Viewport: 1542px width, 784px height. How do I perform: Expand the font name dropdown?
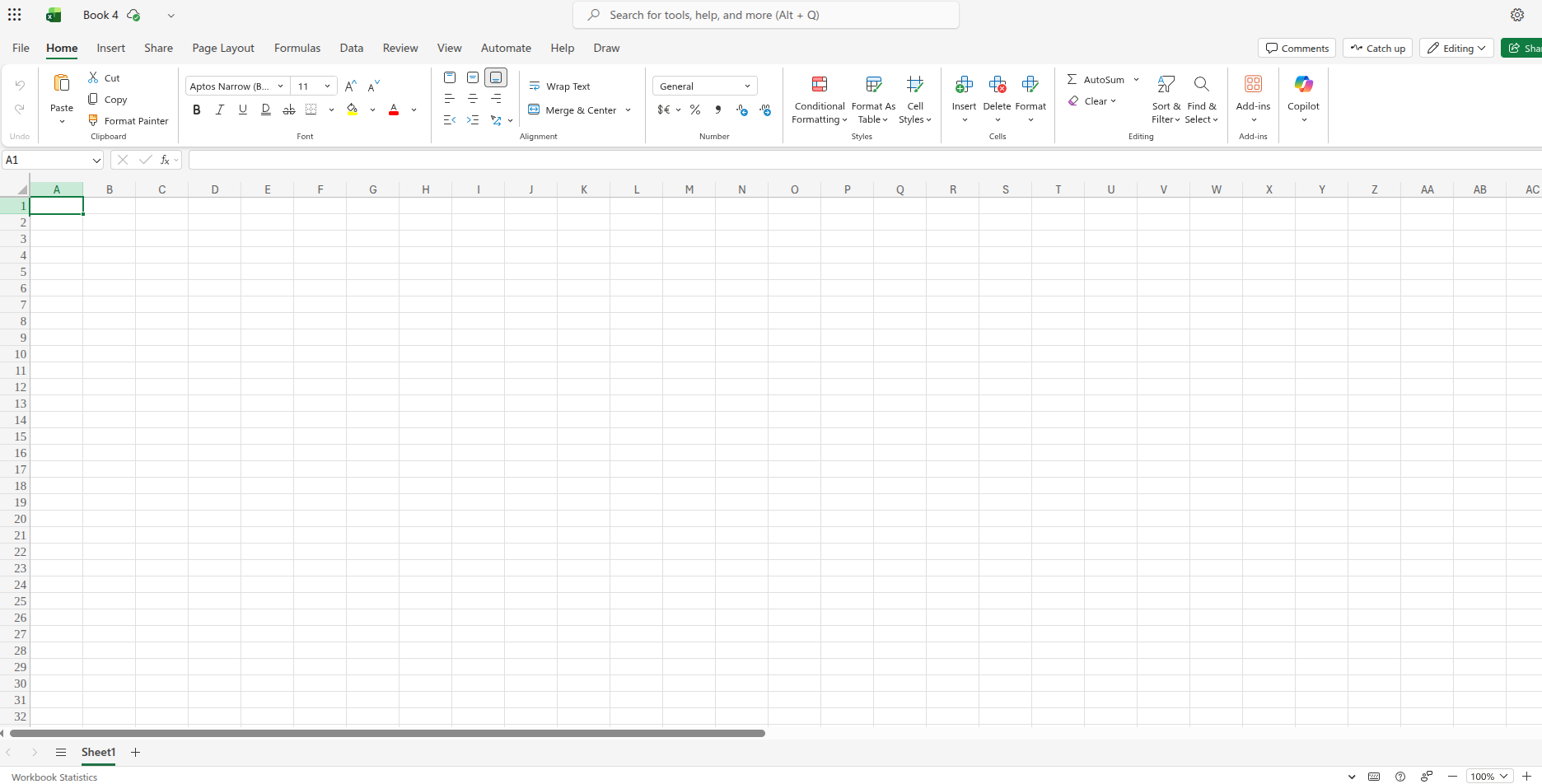coord(280,86)
